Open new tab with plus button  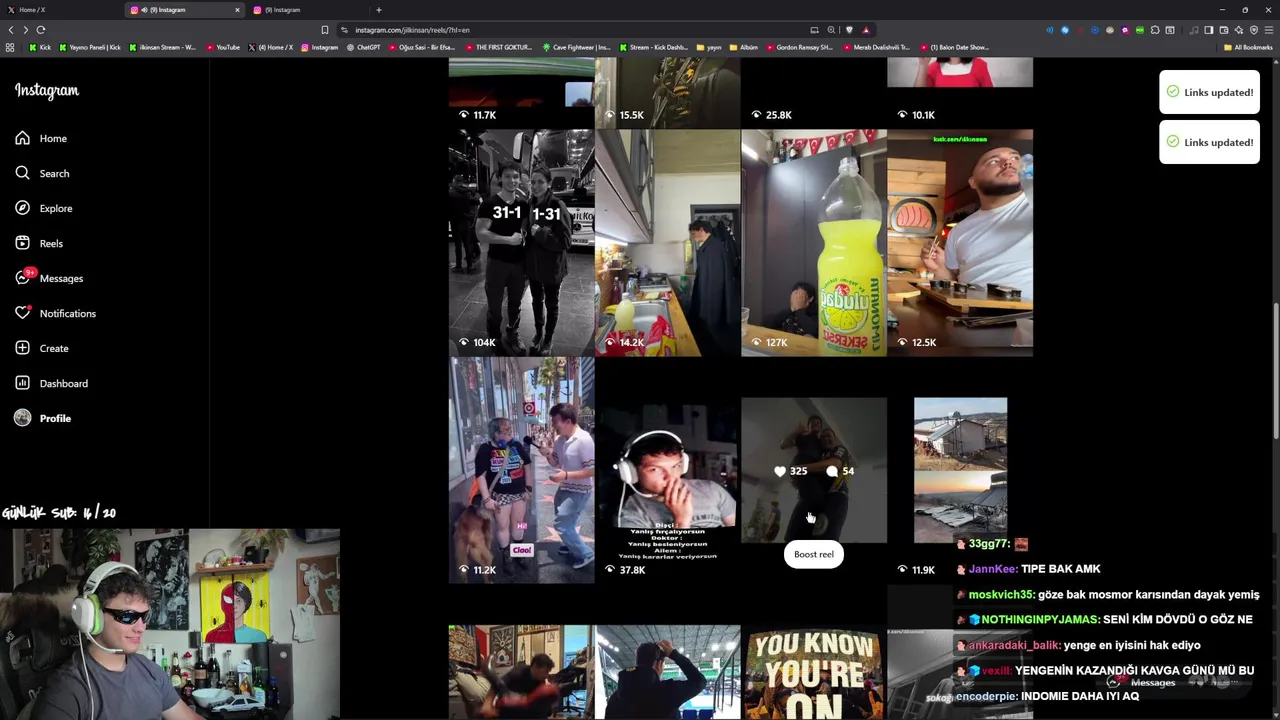coord(379,10)
